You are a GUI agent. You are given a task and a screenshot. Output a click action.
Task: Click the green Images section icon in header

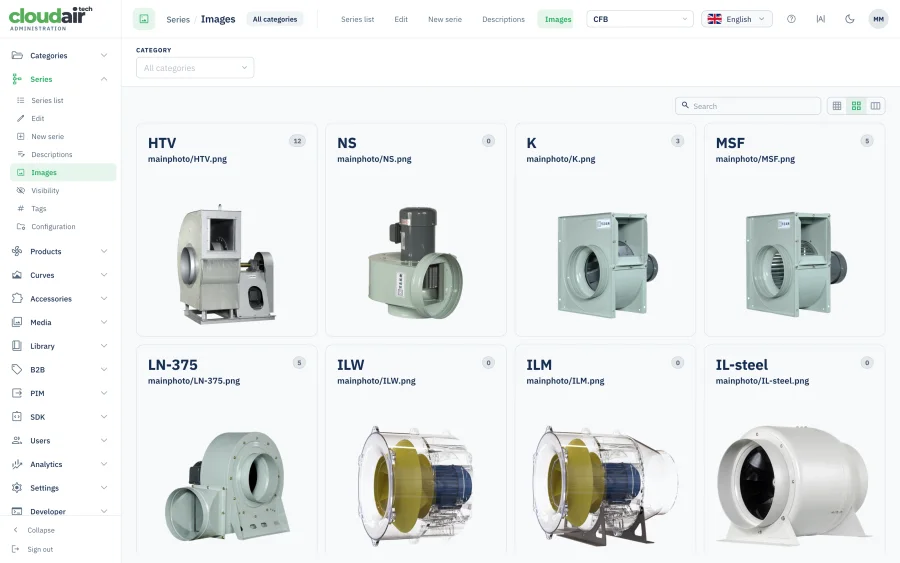pos(144,19)
